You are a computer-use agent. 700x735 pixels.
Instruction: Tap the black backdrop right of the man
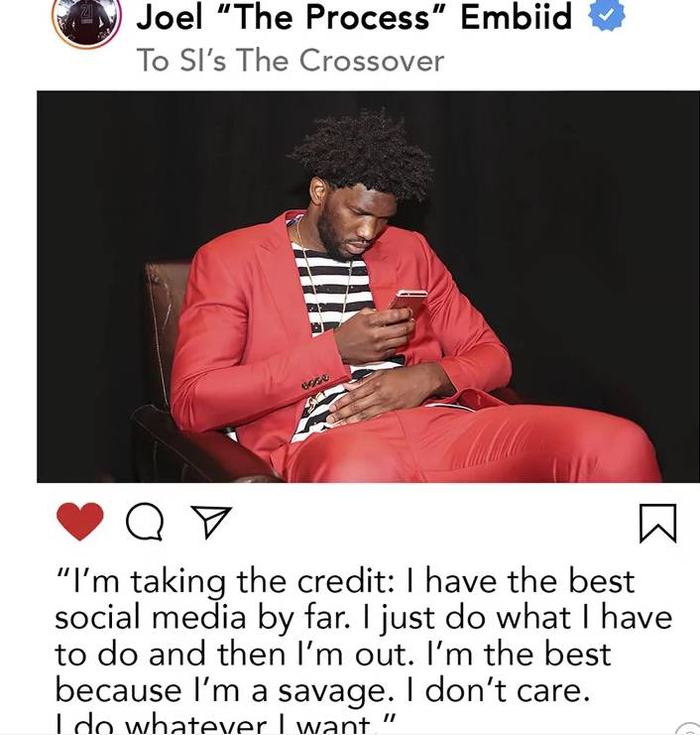(x=586, y=234)
